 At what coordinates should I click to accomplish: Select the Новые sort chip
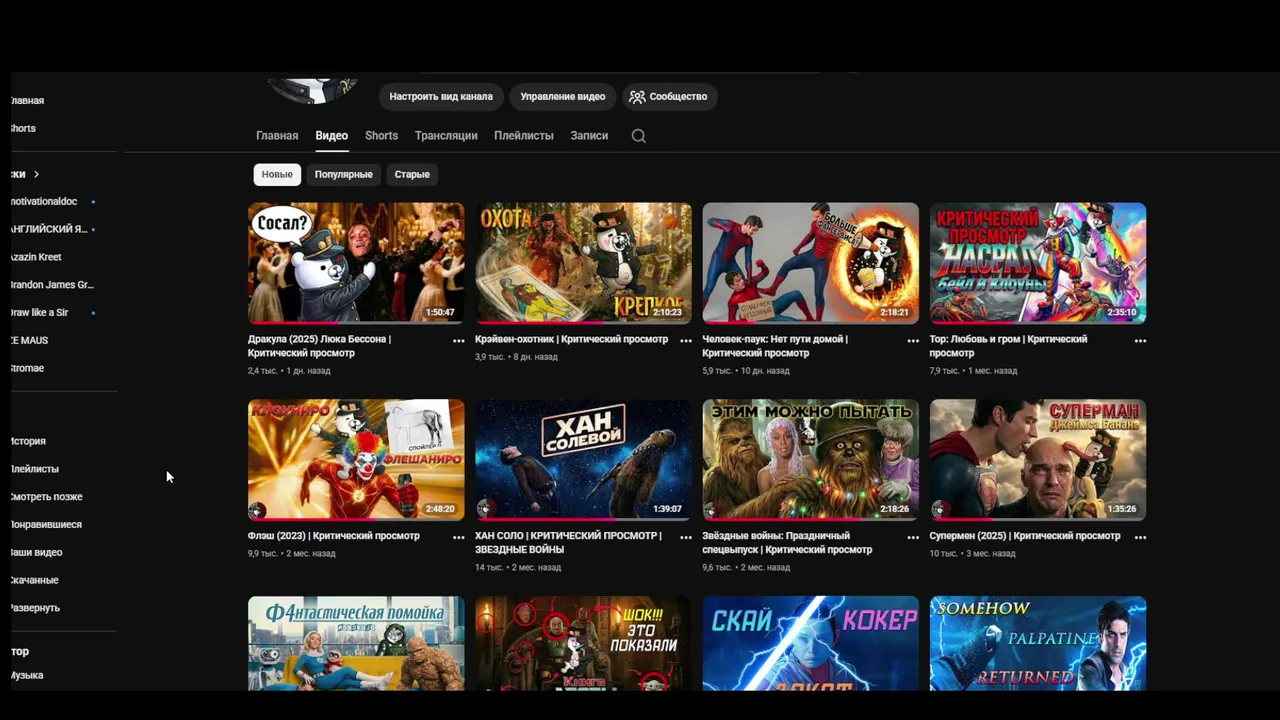277,174
